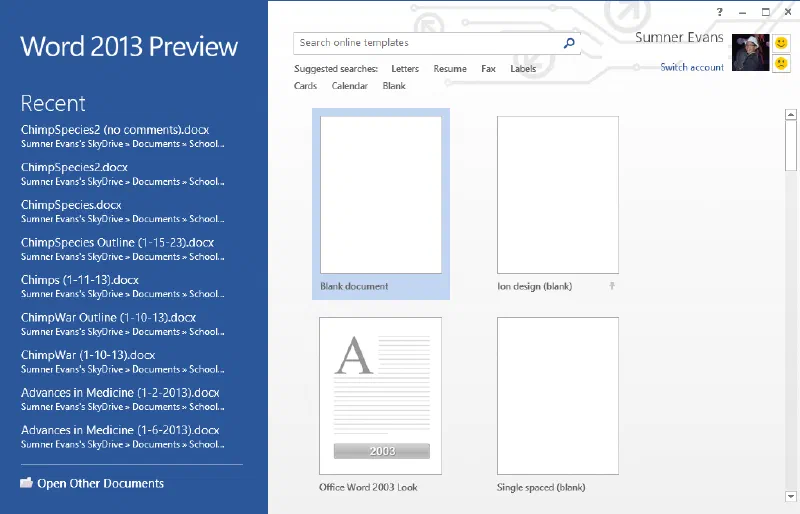Open the Help question mark icon

tap(719, 12)
